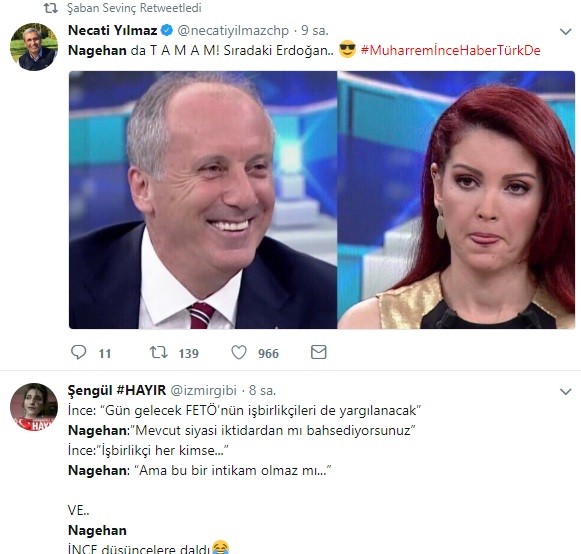Retweet Necati Yılmaz's tweet via arrows icon
The image size is (581, 554).
[159, 352]
